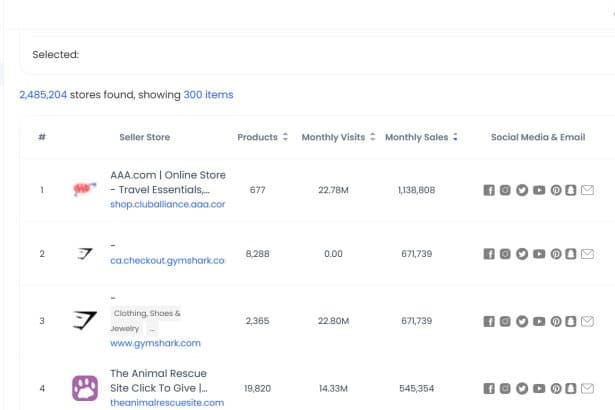Viewport: 615px width, 410px height.
Task: Open shop.cluballiance.aaa.com store link
Action: [167, 204]
